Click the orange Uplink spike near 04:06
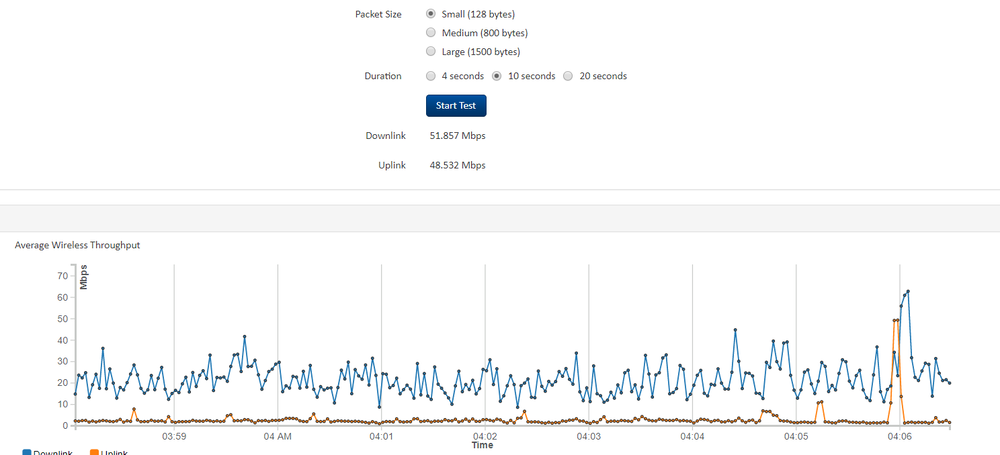Viewport: 1000px width, 455px height. click(896, 321)
